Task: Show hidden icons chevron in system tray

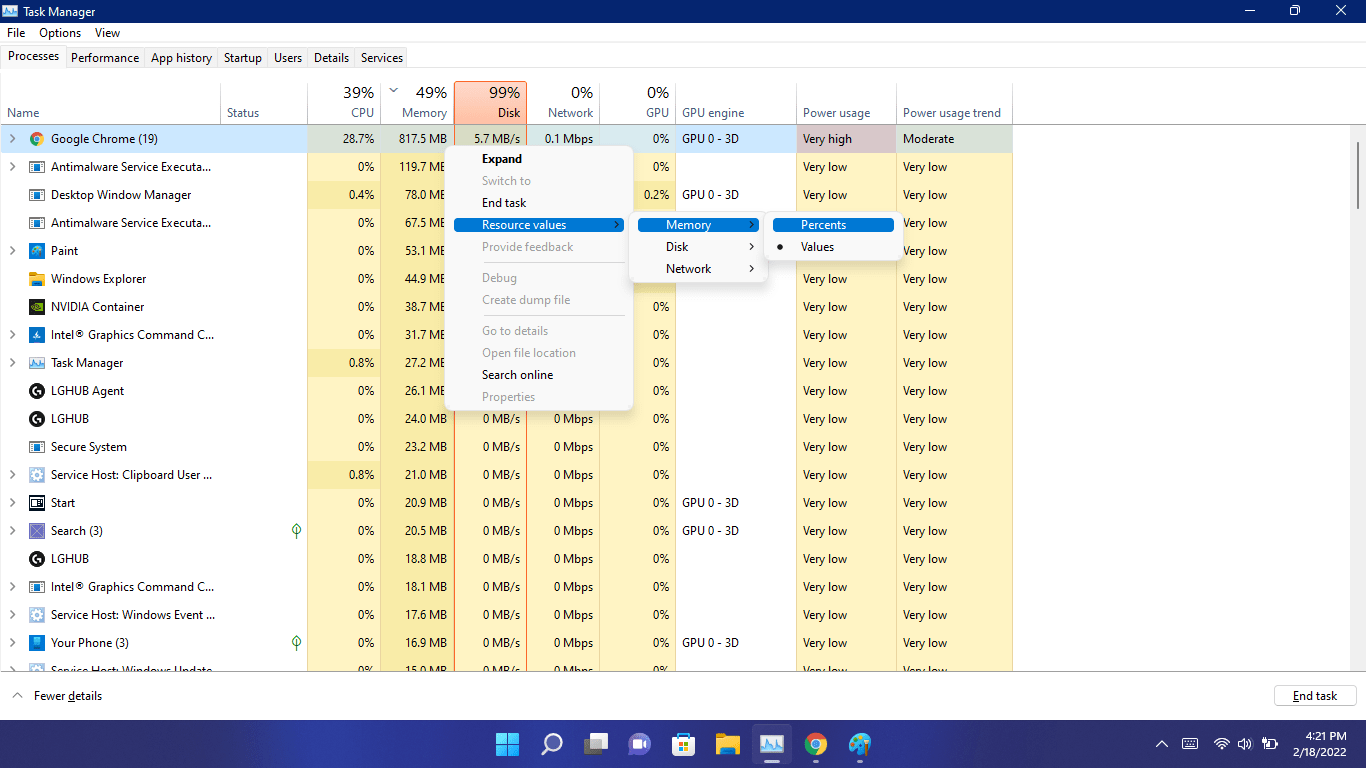Action: click(x=1162, y=744)
